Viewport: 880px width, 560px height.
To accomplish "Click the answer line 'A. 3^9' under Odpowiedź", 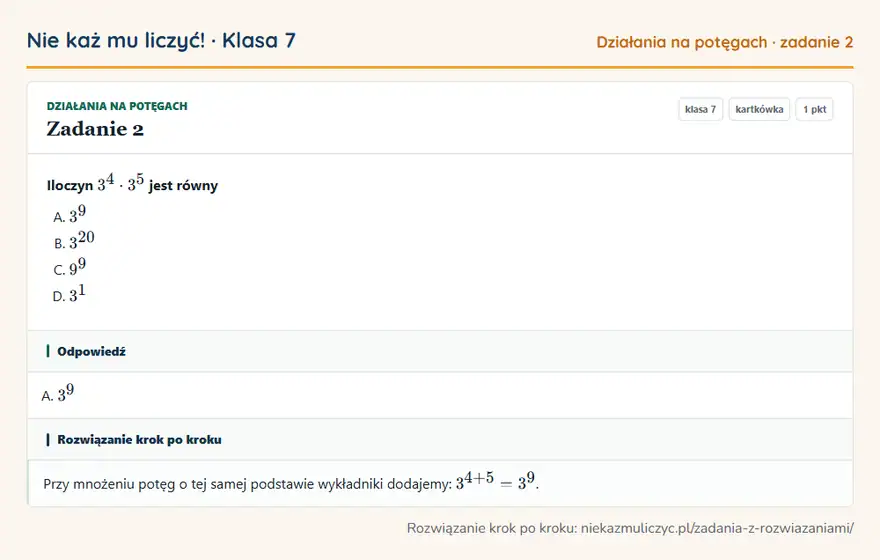I will [x=58, y=393].
